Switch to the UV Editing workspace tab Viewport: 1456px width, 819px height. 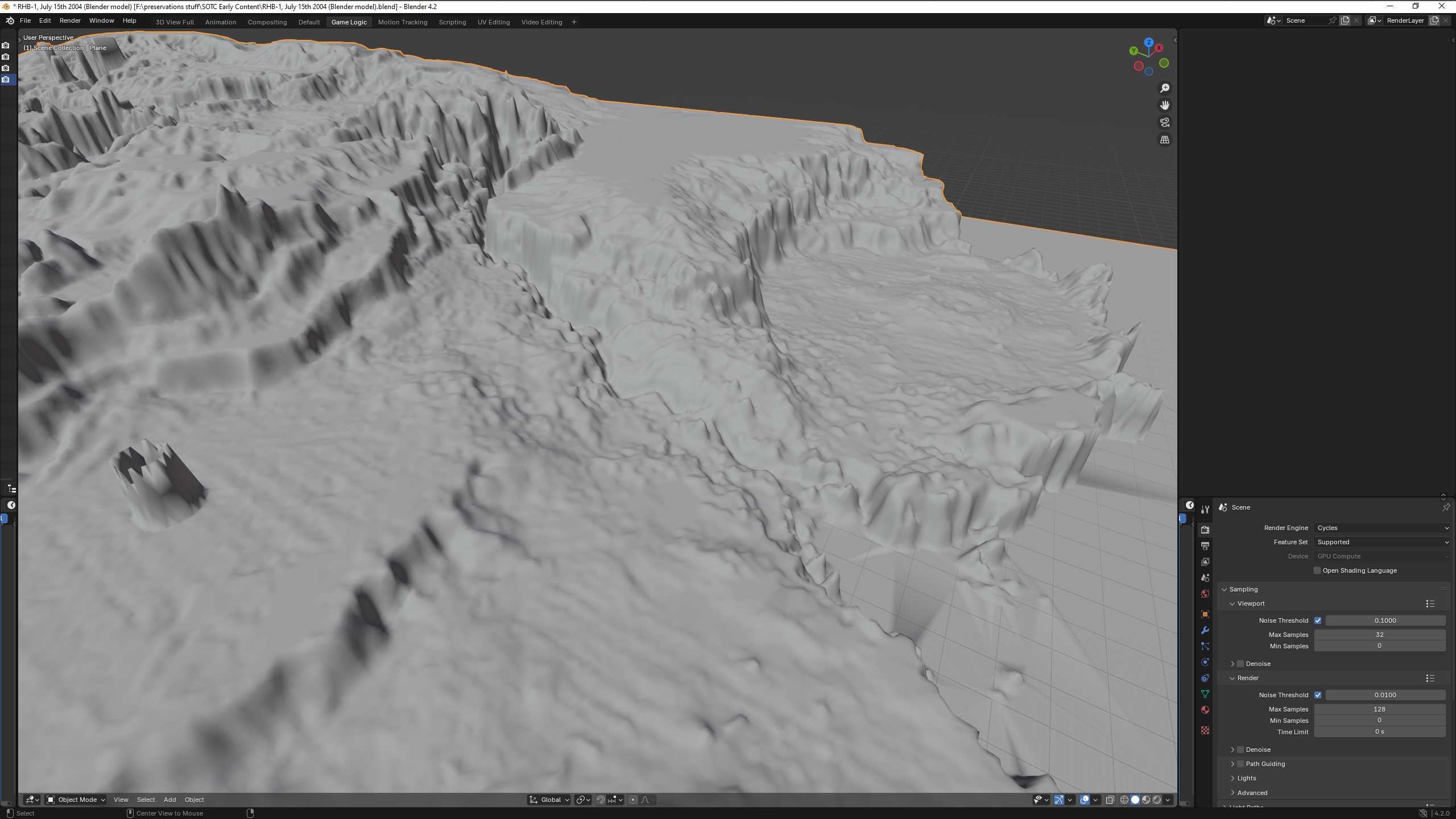(493, 22)
